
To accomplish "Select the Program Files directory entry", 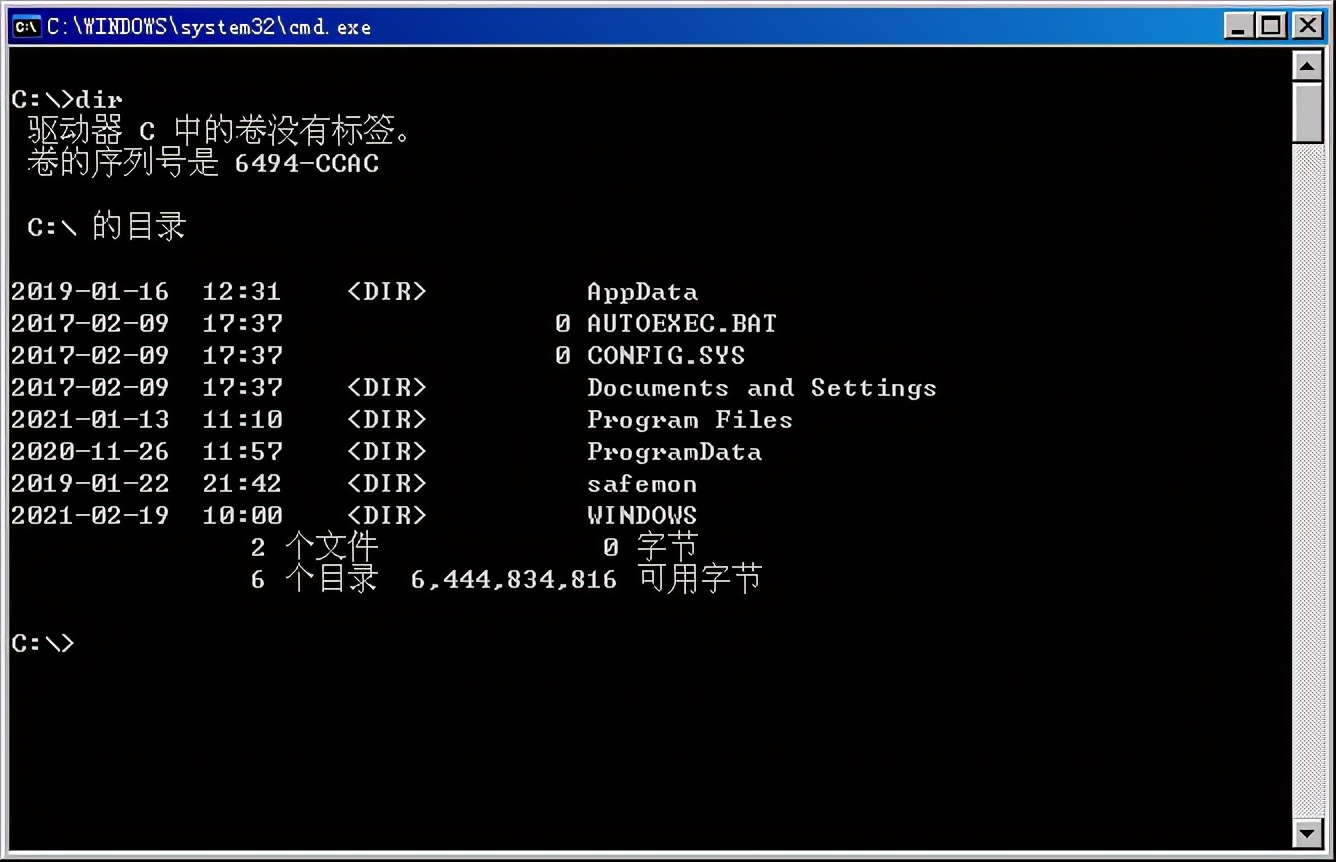I will click(x=690, y=419).
